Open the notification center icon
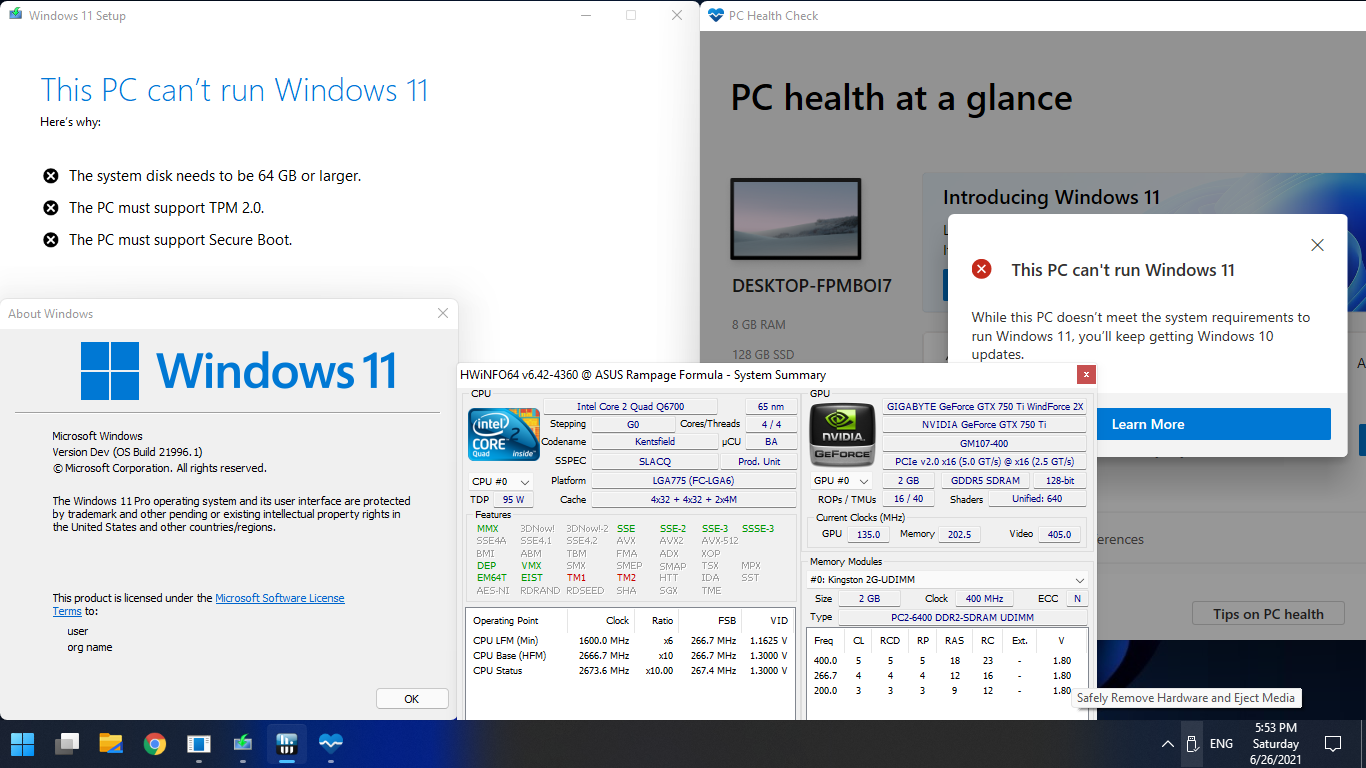 coord(1333,744)
